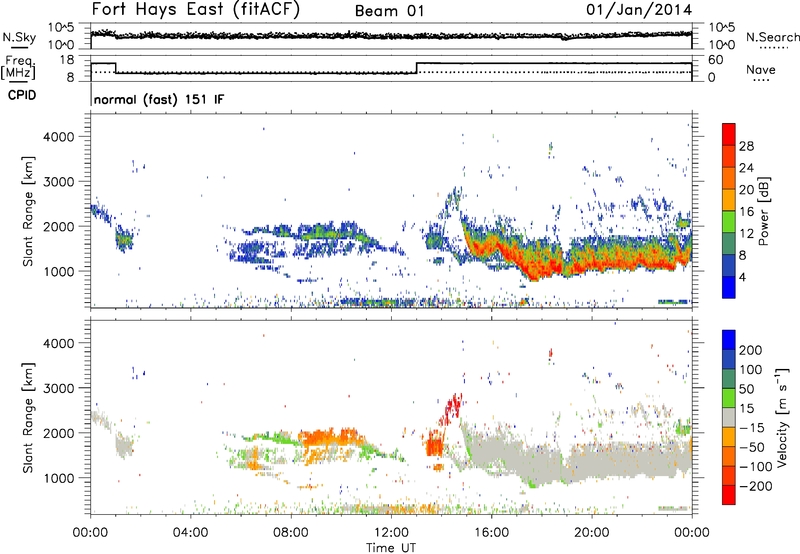Click the 'Time UT' axis label

391,547
